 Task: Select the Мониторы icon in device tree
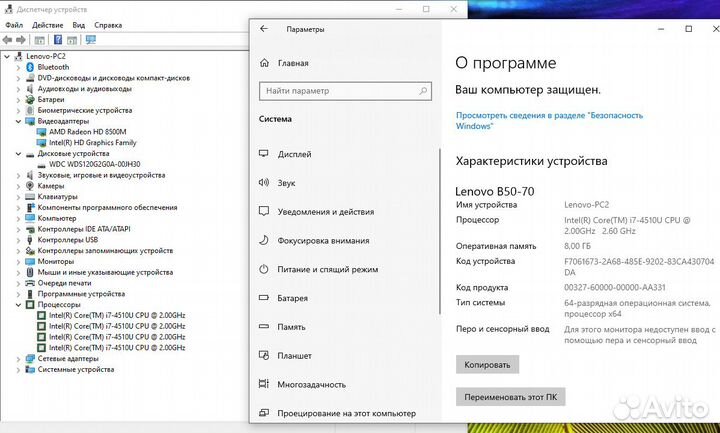[x=30, y=261]
